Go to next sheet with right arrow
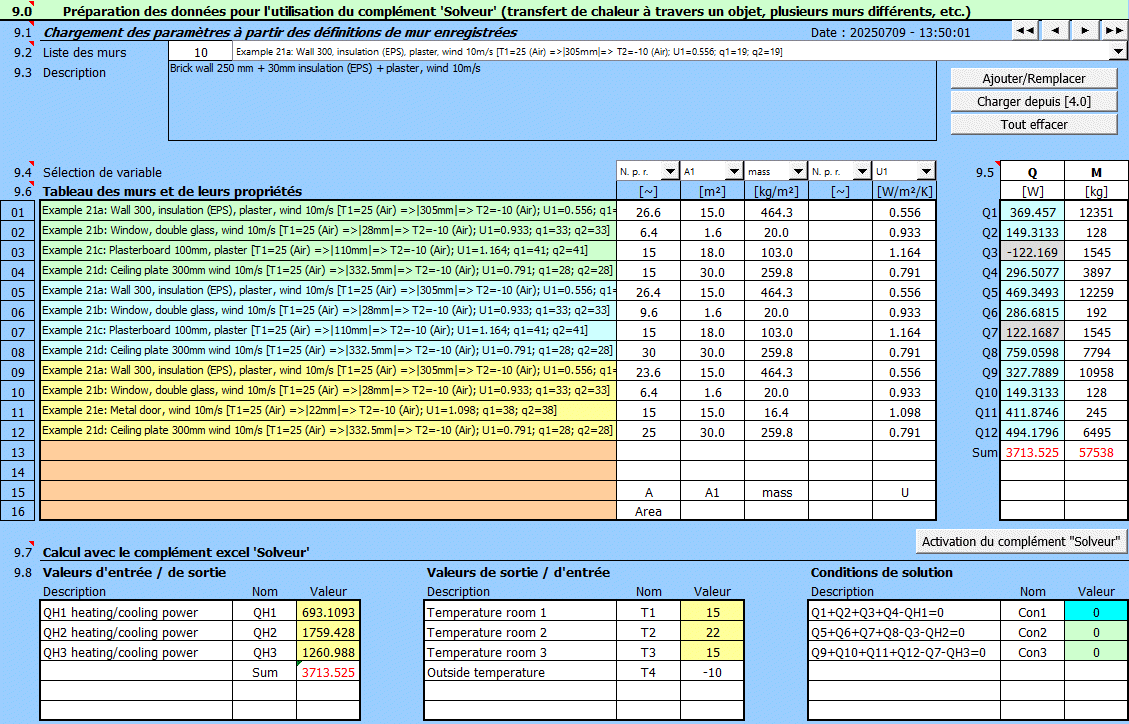Image resolution: width=1129 pixels, height=724 pixels. pos(1085,31)
